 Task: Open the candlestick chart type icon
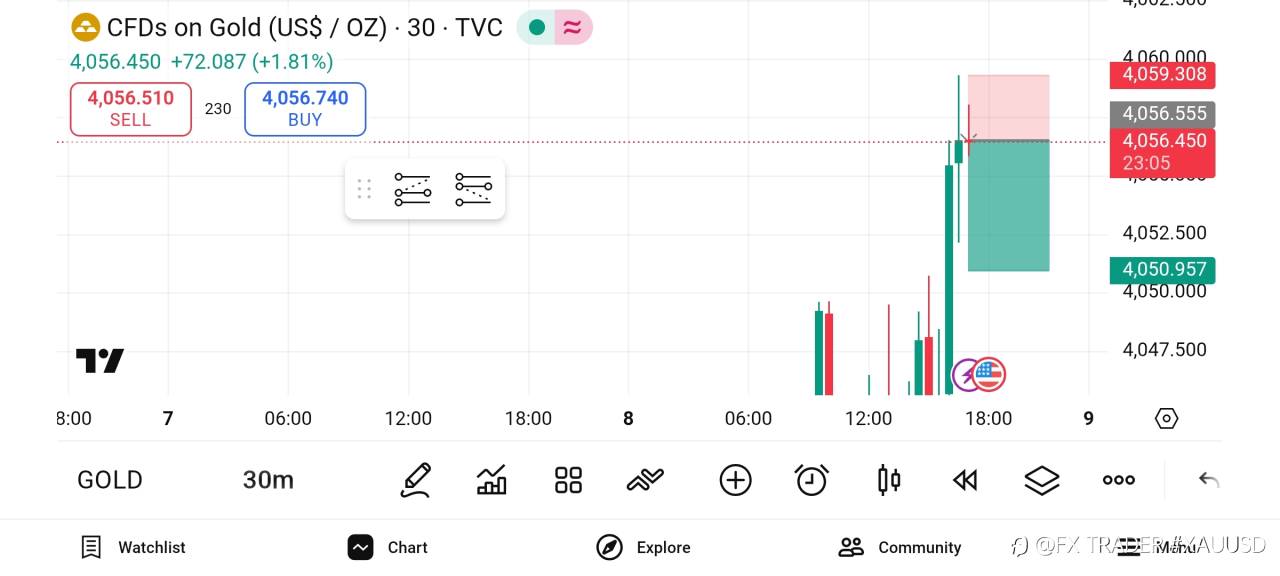[888, 480]
